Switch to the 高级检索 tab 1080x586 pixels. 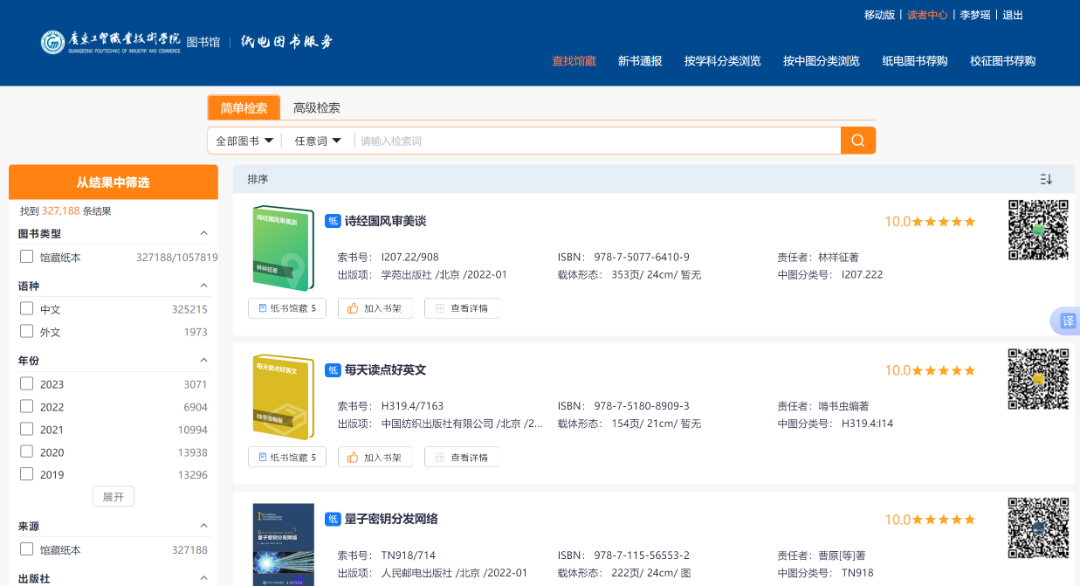316,107
